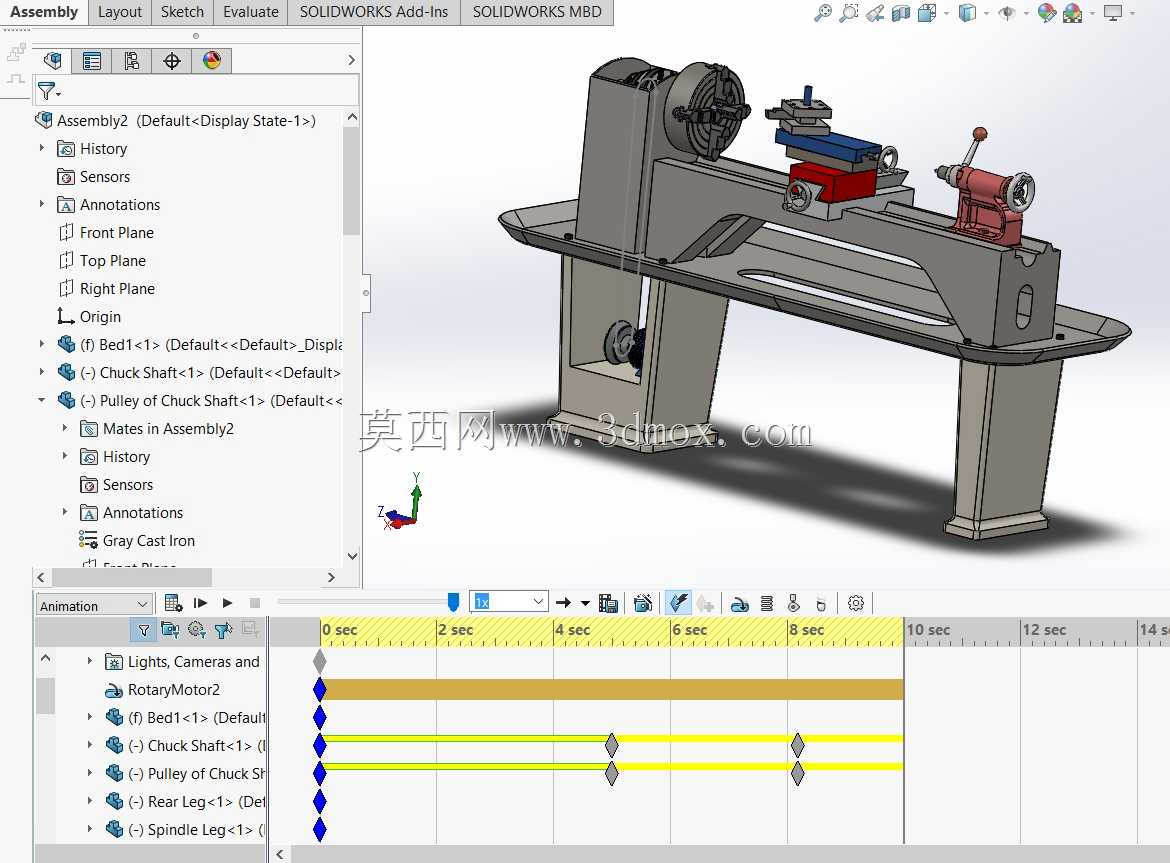Switch to the Layout tab

[x=119, y=12]
